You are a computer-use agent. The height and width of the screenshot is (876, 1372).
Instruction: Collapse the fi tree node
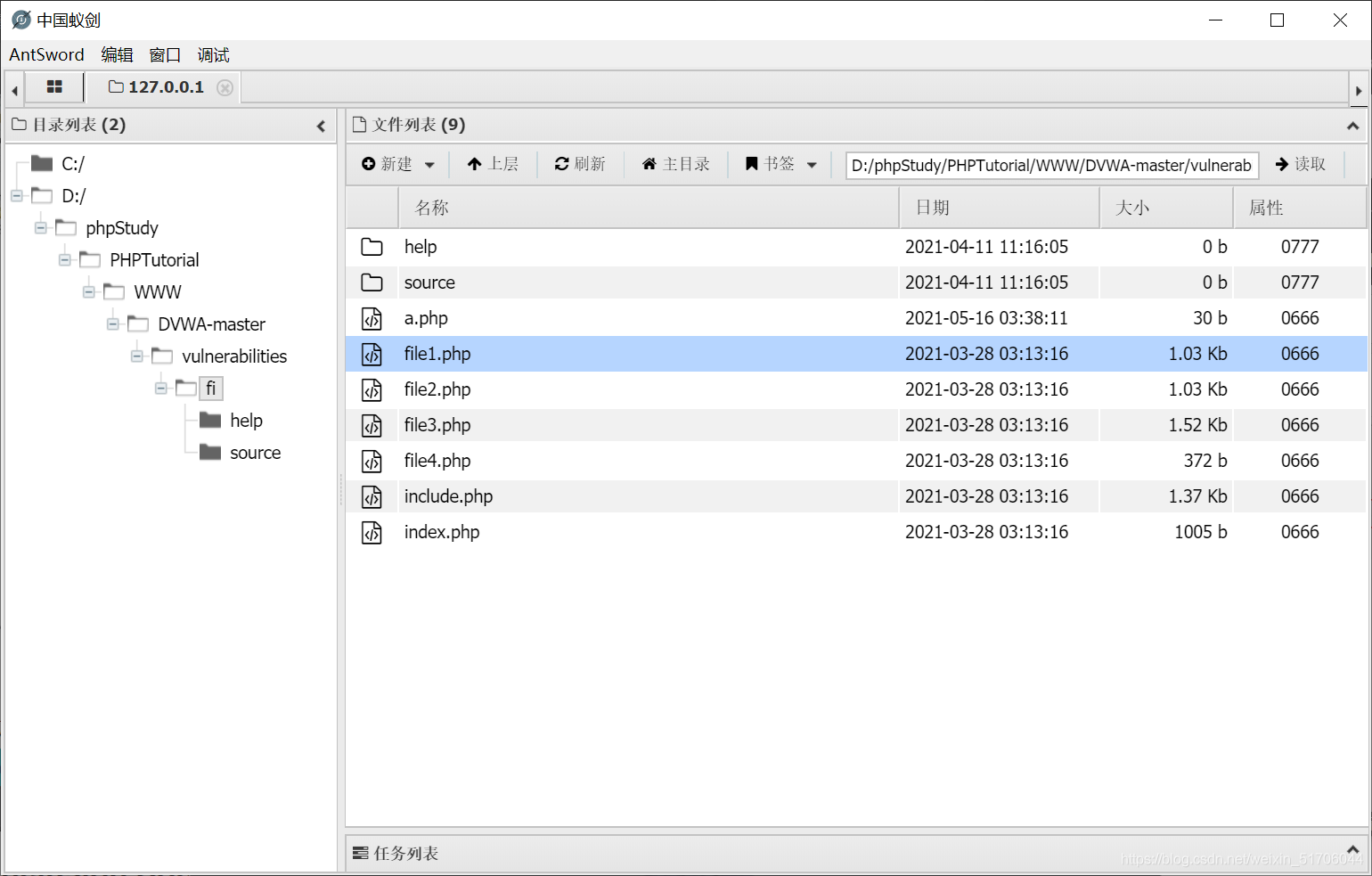161,389
